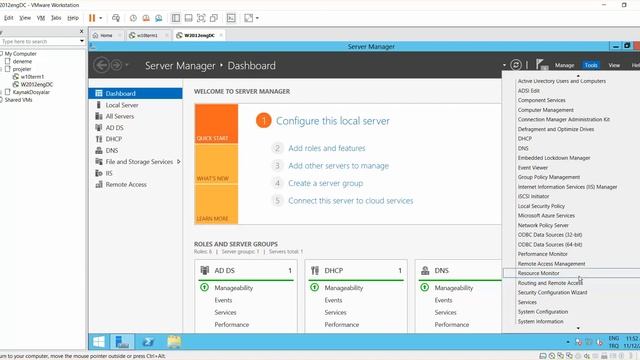The image size is (640, 360).
Task: Open the Windows Start button in VM
Action: (98, 342)
